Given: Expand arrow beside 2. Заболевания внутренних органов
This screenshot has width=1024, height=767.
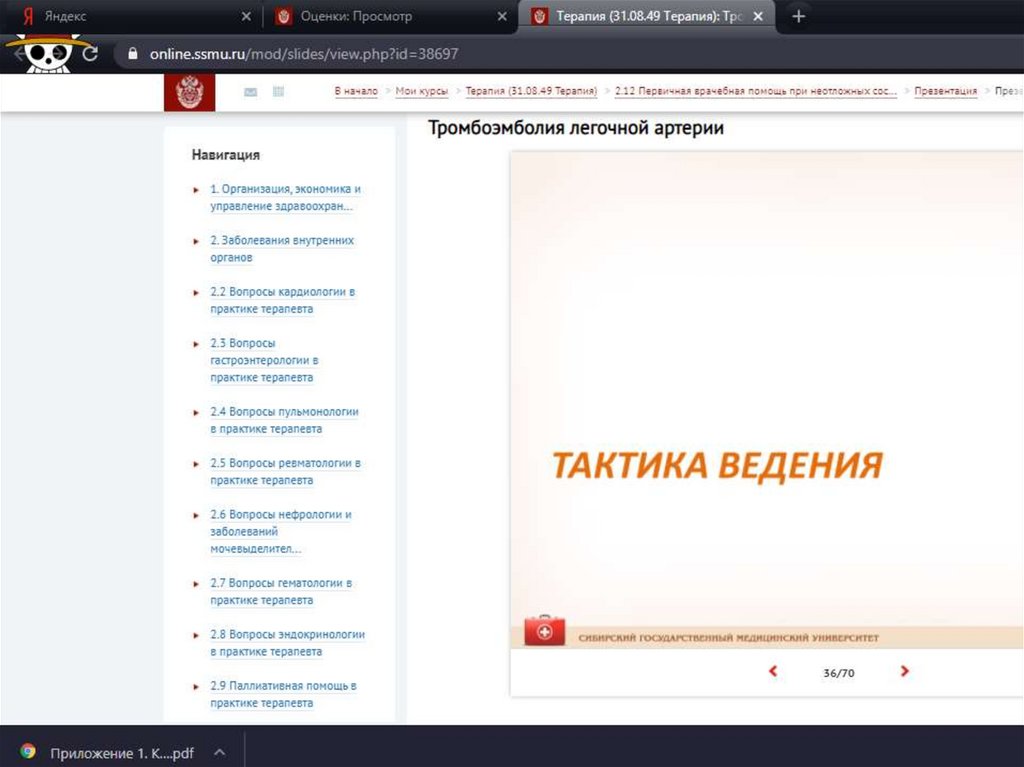Looking at the screenshot, I should (196, 242).
